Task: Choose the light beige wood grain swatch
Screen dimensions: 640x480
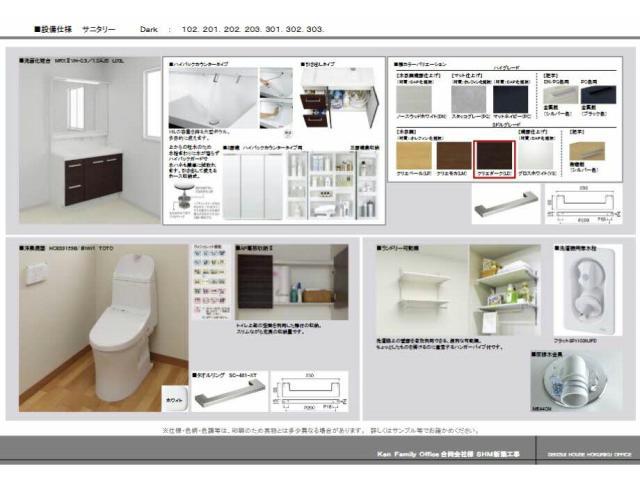Action: 414,156
